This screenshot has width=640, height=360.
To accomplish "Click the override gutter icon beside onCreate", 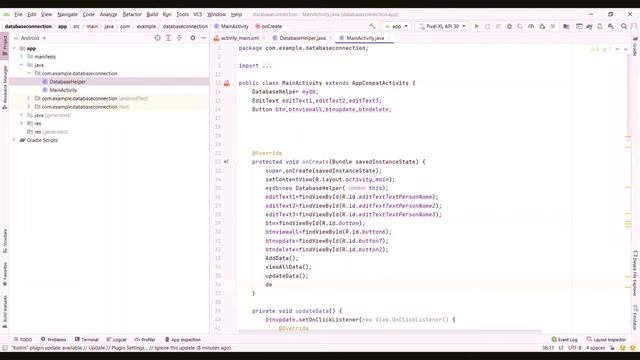I will (x=226, y=162).
